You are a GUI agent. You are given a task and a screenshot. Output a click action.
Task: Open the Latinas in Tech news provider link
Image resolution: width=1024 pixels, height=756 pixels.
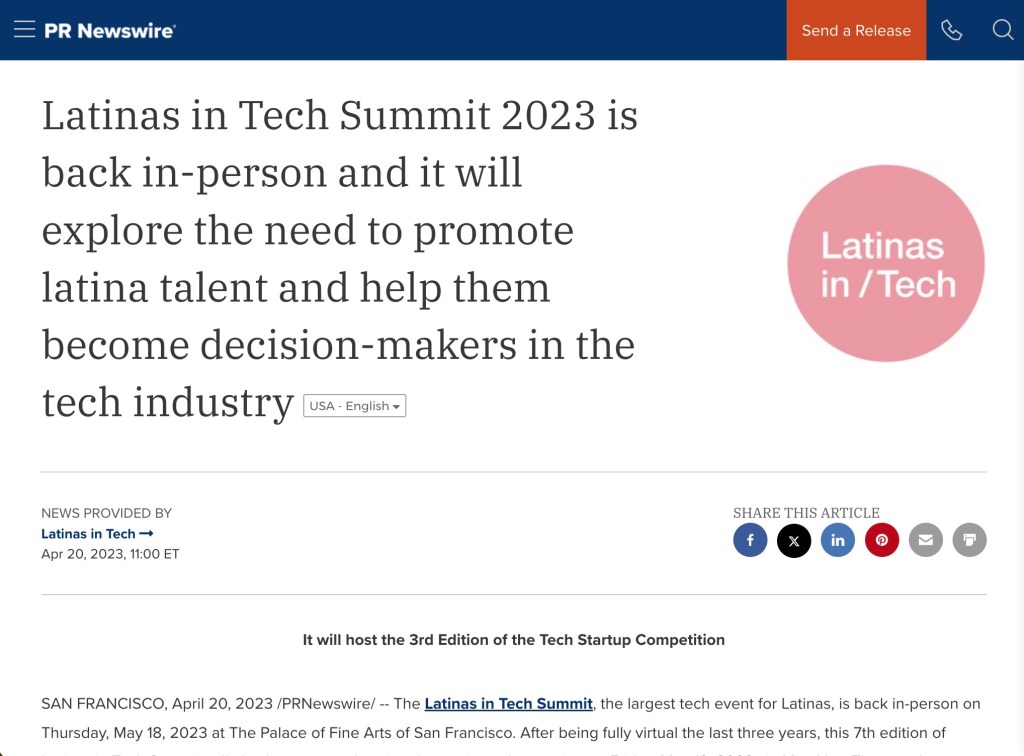pos(97,534)
